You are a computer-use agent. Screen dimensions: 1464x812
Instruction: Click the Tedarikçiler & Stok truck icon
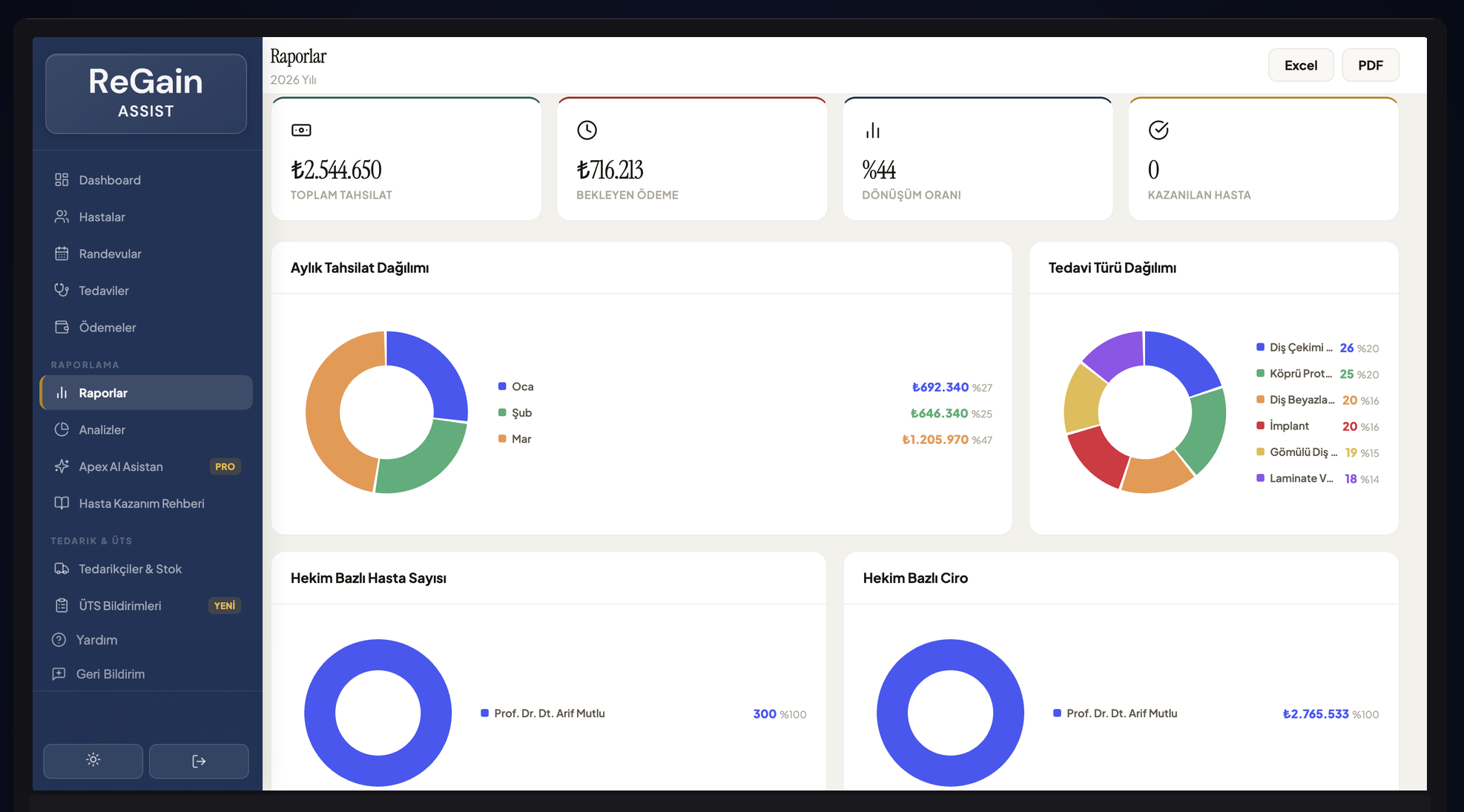(62, 569)
